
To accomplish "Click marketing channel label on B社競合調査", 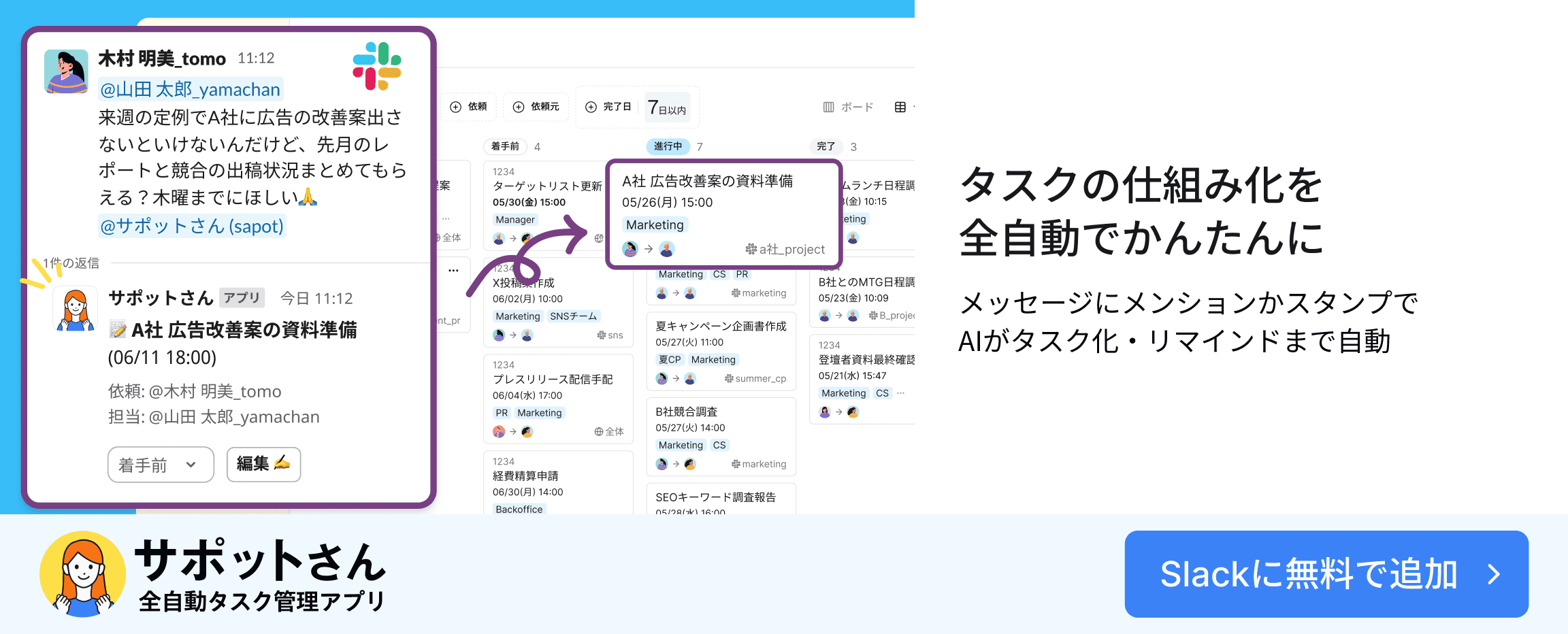I will pyautogui.click(x=759, y=464).
